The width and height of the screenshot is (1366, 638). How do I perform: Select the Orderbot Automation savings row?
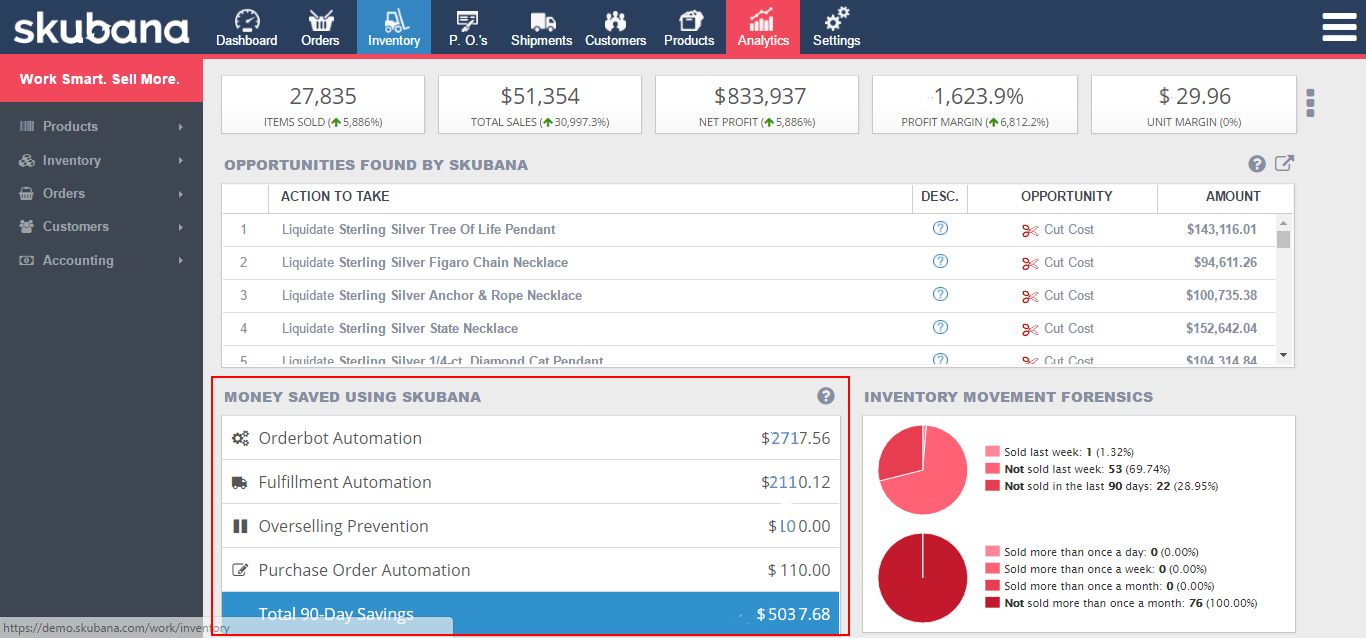coord(531,438)
